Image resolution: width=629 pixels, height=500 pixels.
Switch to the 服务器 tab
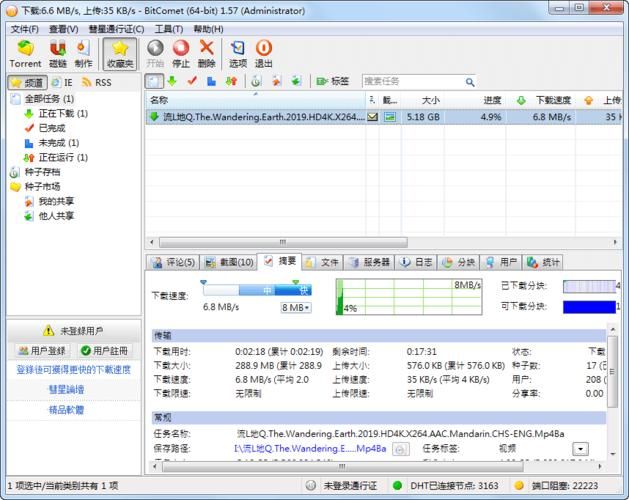coord(369,262)
